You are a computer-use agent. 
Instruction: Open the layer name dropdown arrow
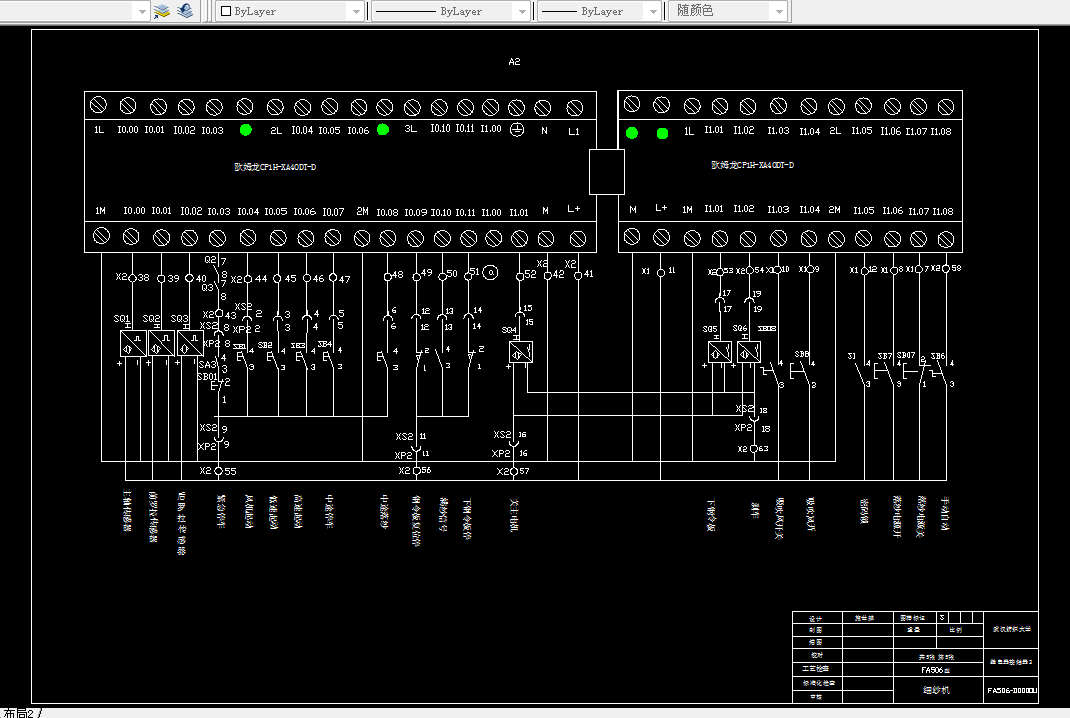tap(141, 11)
